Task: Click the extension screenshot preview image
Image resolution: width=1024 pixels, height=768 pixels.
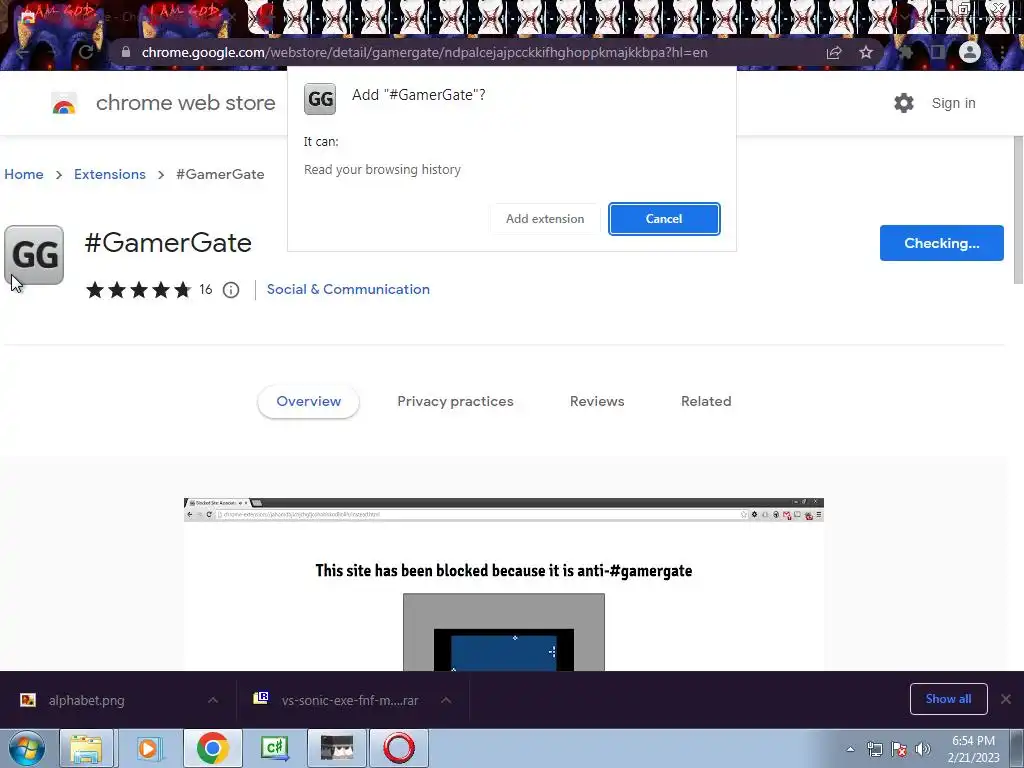Action: (504, 584)
